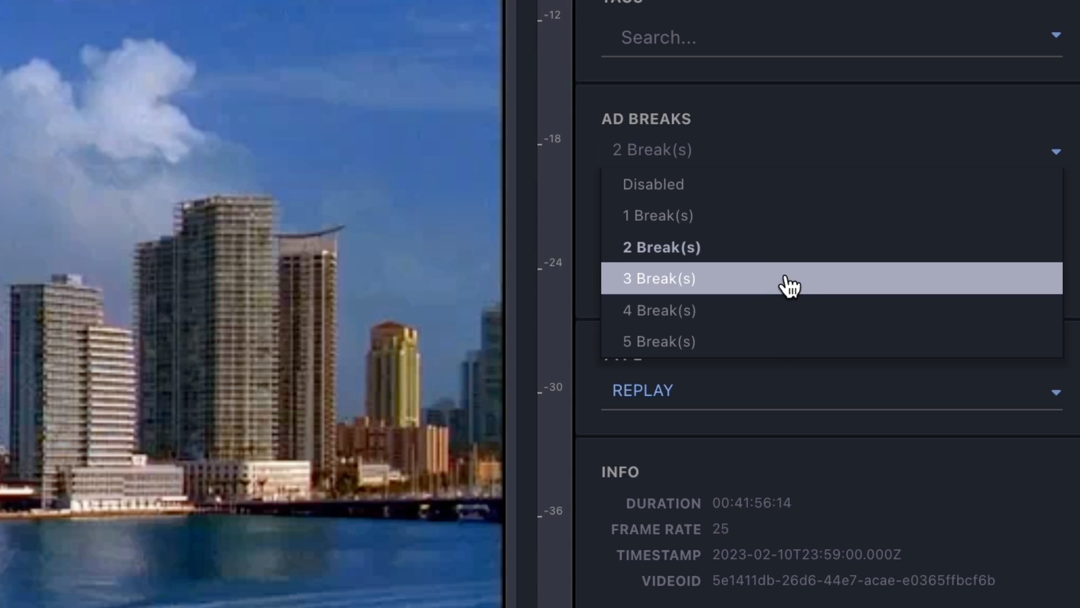Screen dimensions: 1080x608
Task: Click the REPLAY type selector value
Action: [643, 390]
